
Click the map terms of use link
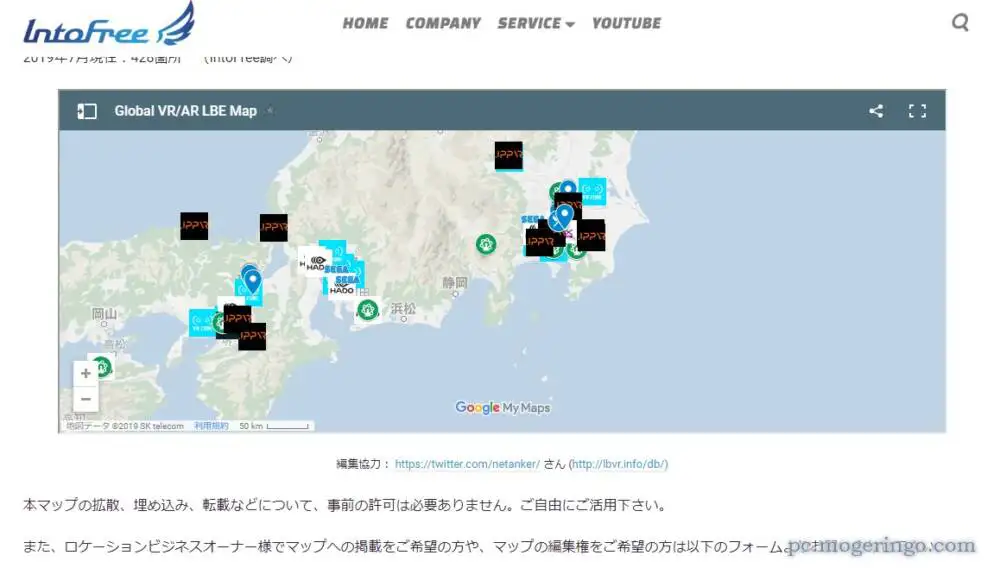coord(211,426)
